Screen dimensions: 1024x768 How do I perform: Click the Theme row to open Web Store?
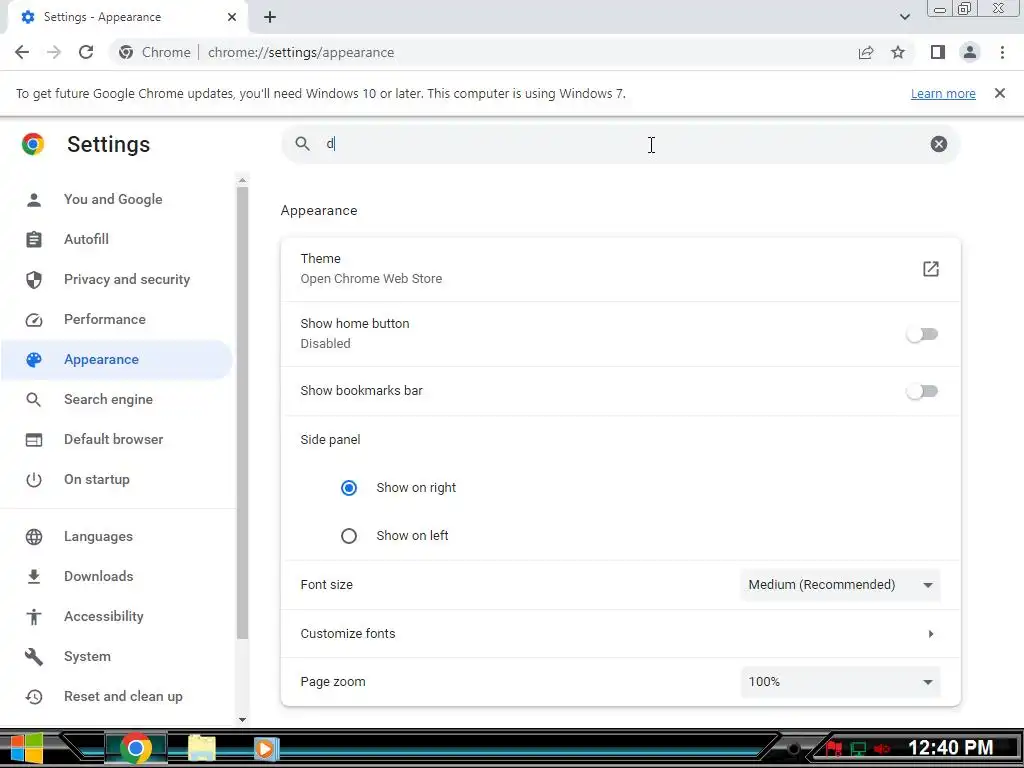(x=620, y=268)
